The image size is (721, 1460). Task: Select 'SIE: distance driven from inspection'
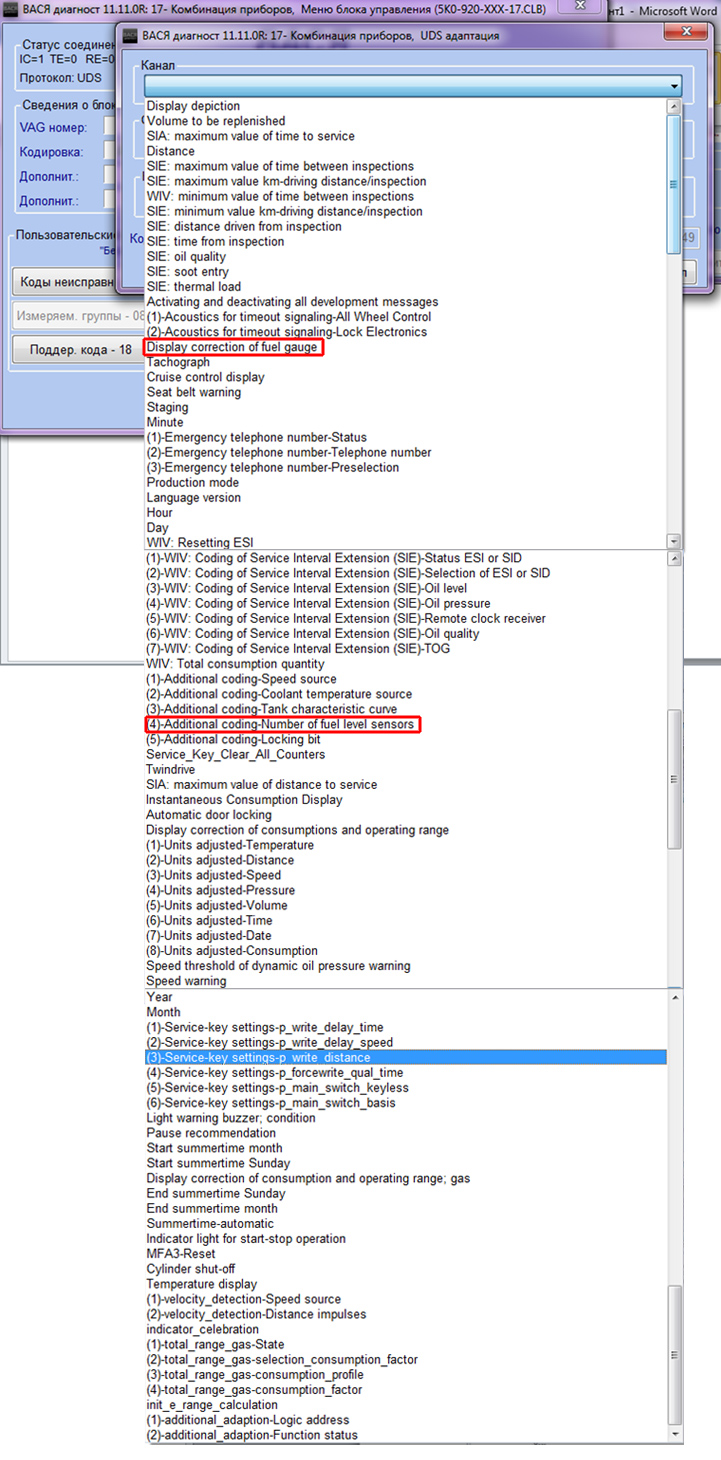pos(244,226)
